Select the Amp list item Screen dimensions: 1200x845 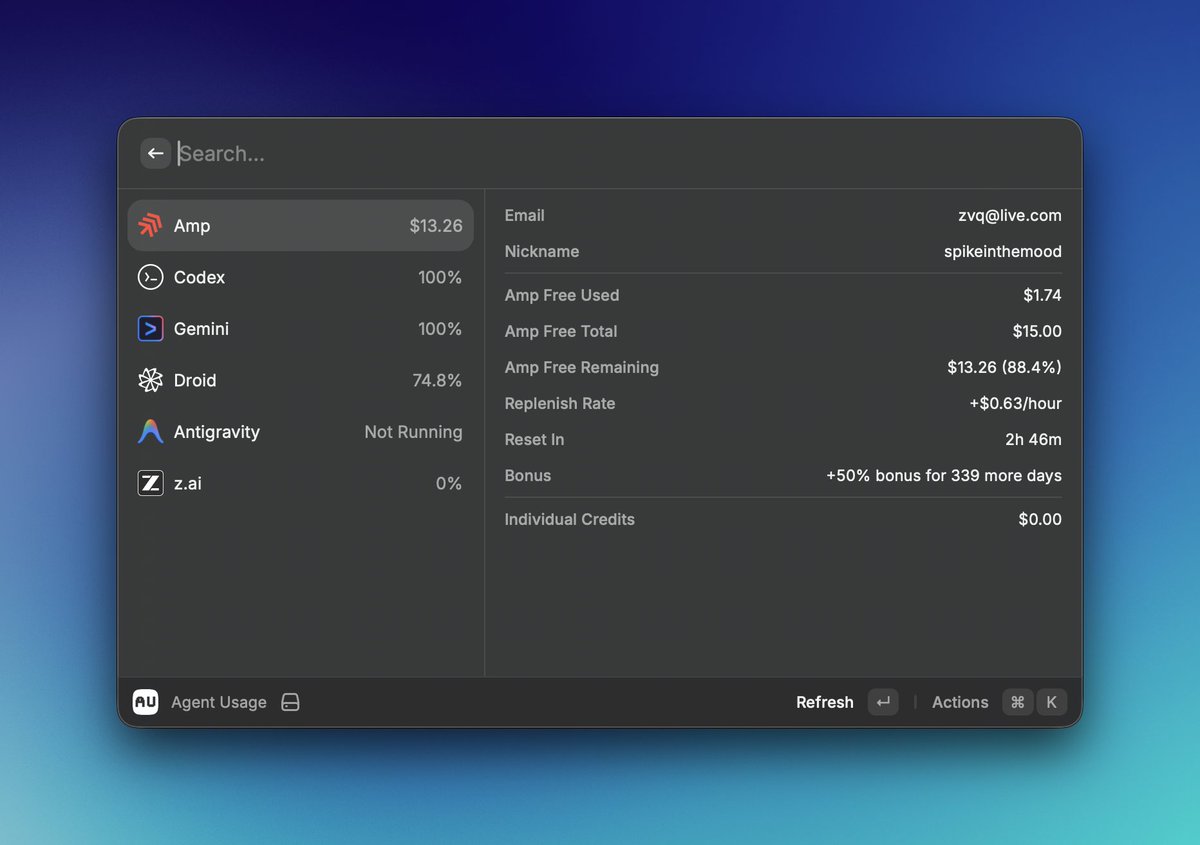coord(300,226)
